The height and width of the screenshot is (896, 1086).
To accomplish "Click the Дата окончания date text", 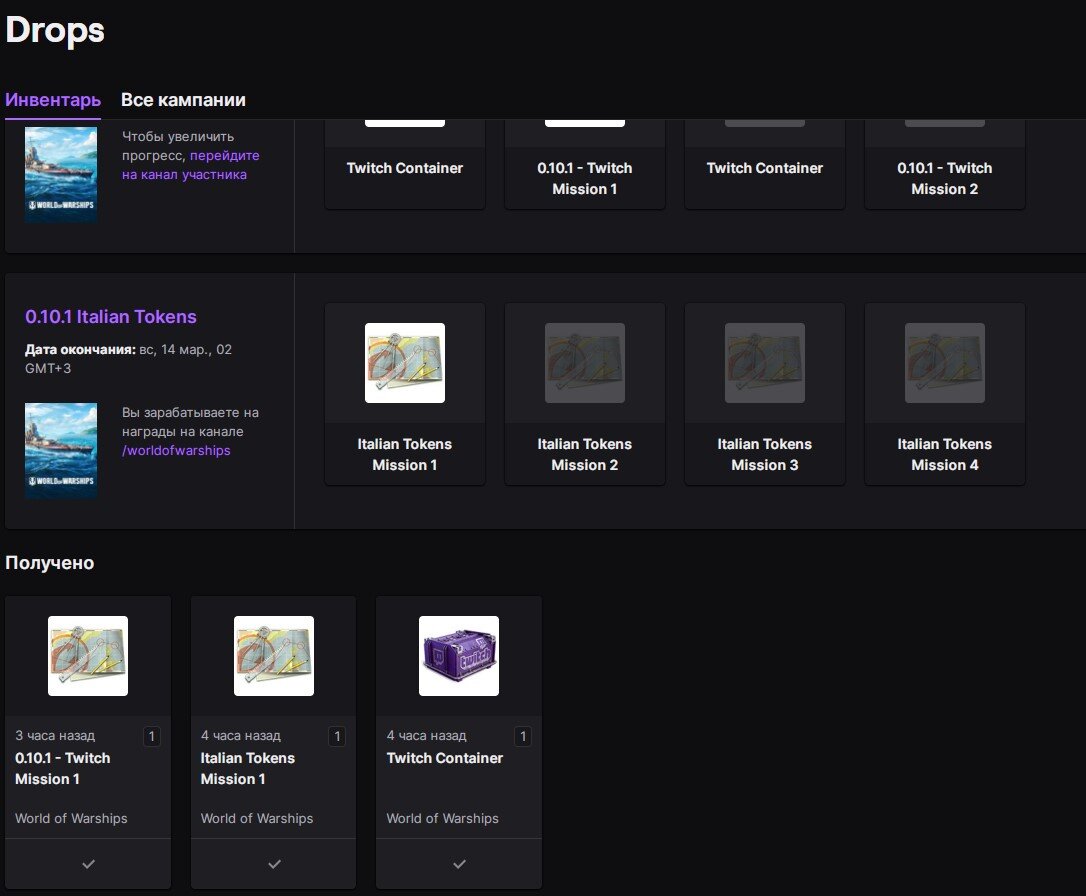I will click(x=128, y=359).
